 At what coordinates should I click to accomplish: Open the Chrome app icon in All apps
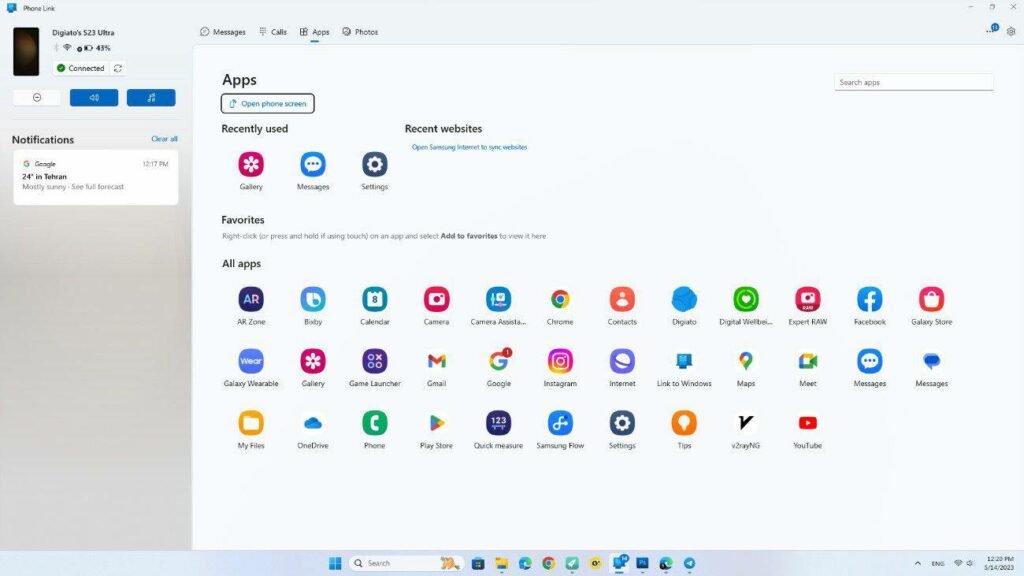[x=560, y=299]
